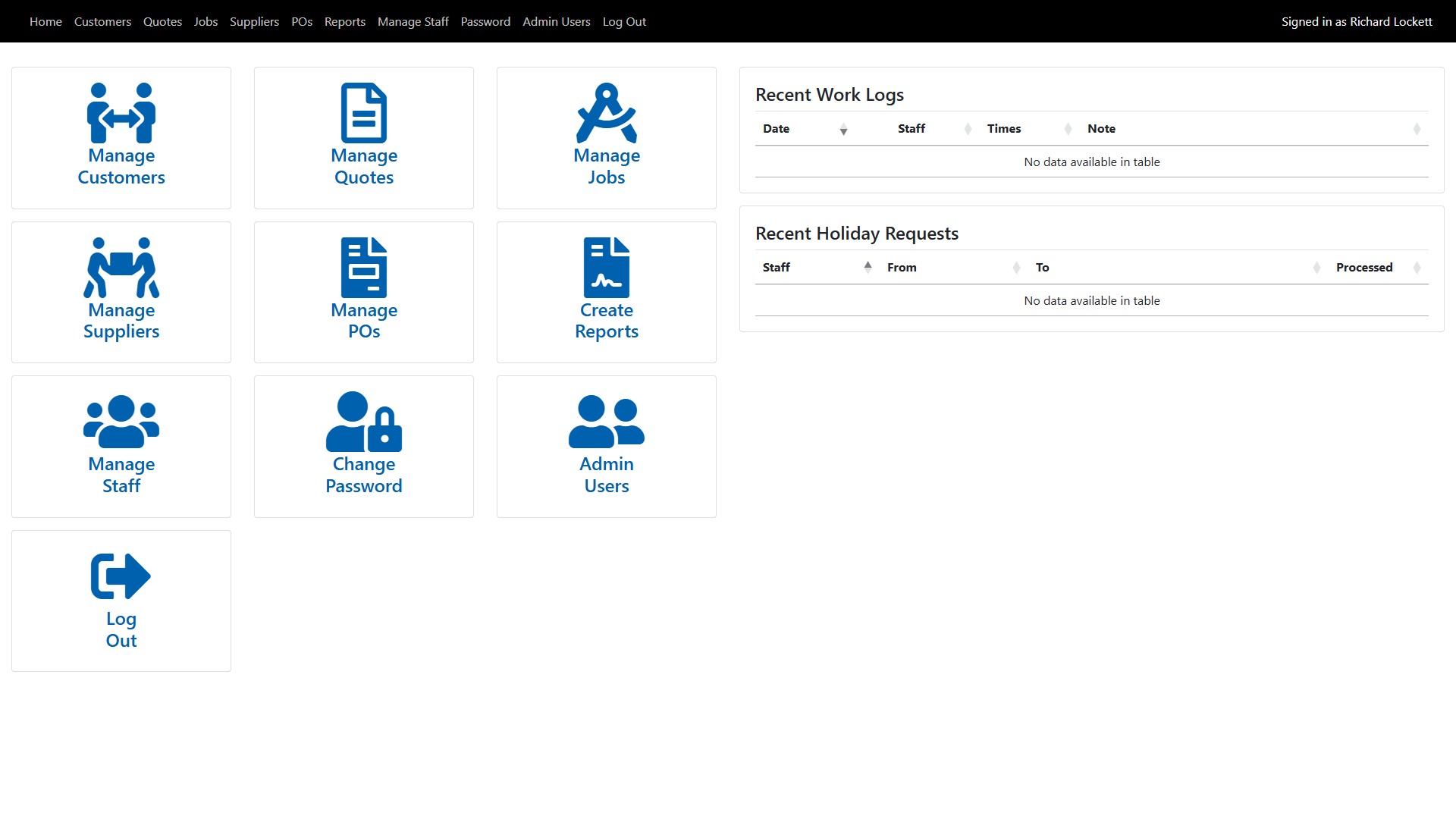This screenshot has width=1456, height=819.
Task: Sort work logs by Note column
Action: (1254, 129)
